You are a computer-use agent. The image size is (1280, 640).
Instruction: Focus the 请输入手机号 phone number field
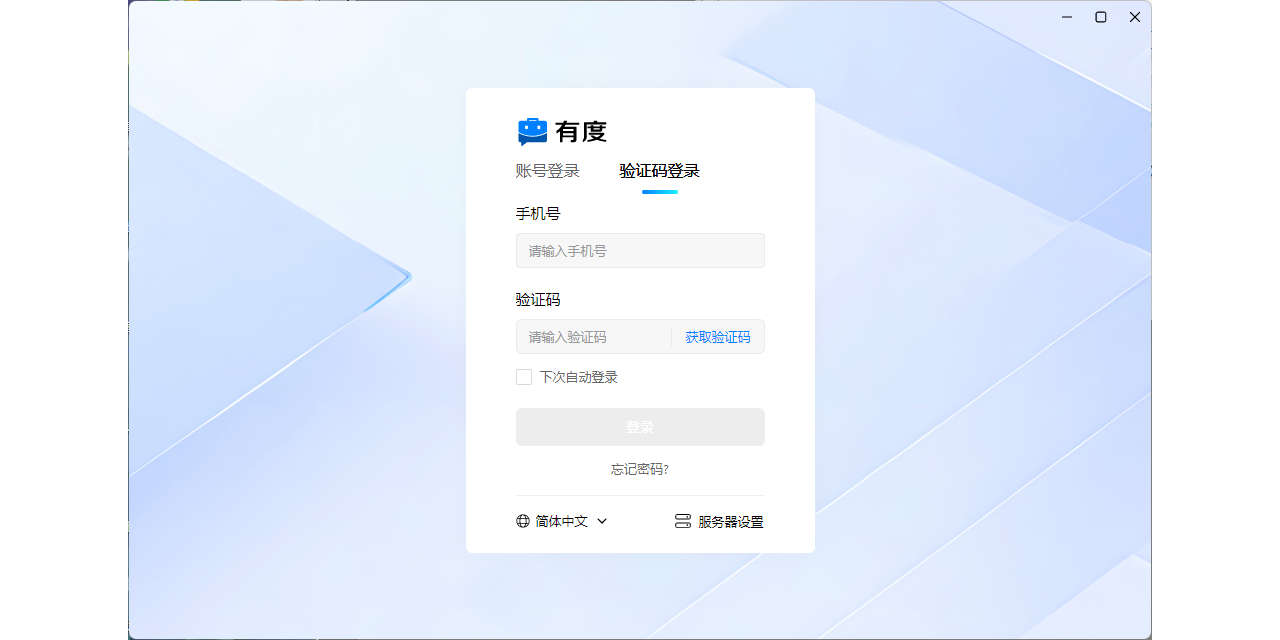pyautogui.click(x=640, y=251)
